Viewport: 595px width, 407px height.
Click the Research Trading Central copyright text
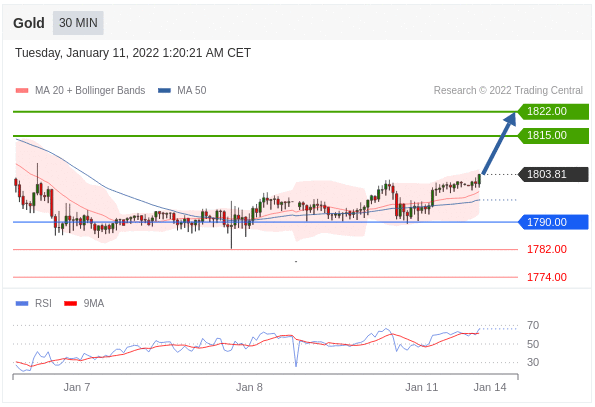point(508,91)
